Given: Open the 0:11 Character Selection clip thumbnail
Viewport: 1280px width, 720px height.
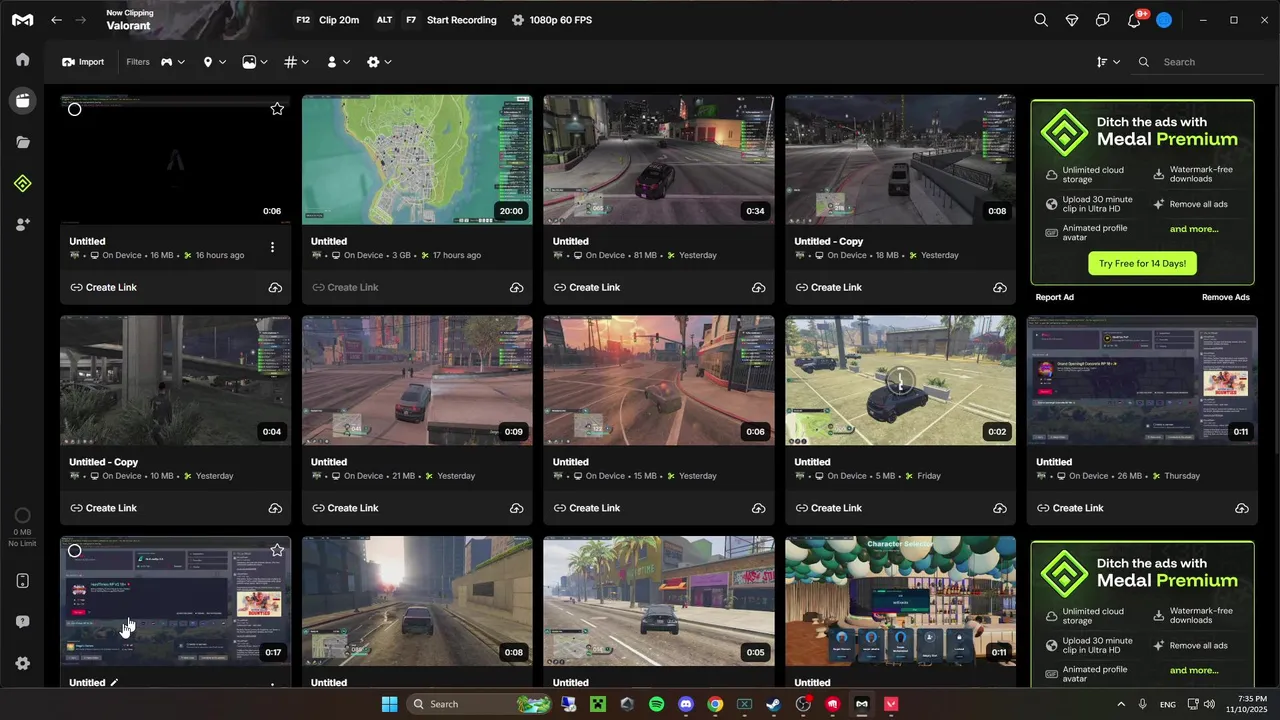Looking at the screenshot, I should (900, 601).
